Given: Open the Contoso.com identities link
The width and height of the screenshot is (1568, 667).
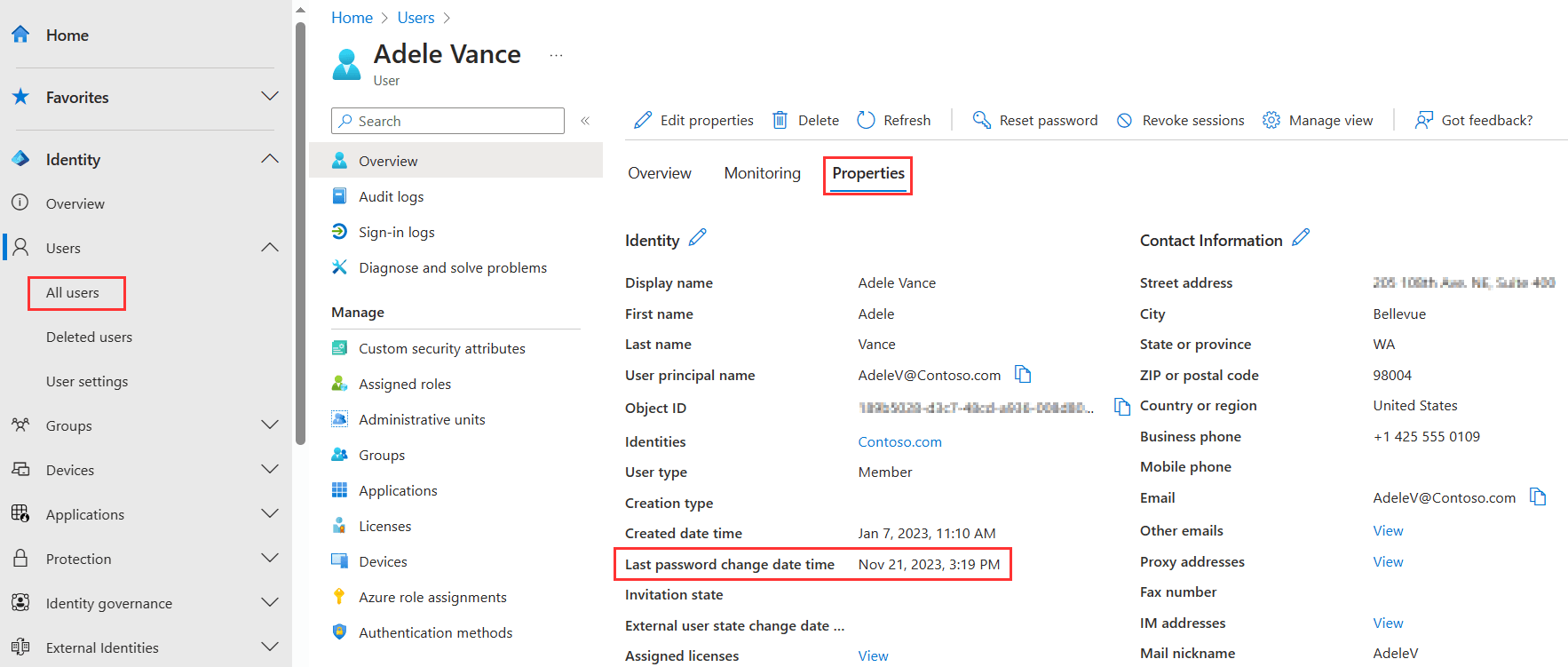Looking at the screenshot, I should tap(899, 441).
